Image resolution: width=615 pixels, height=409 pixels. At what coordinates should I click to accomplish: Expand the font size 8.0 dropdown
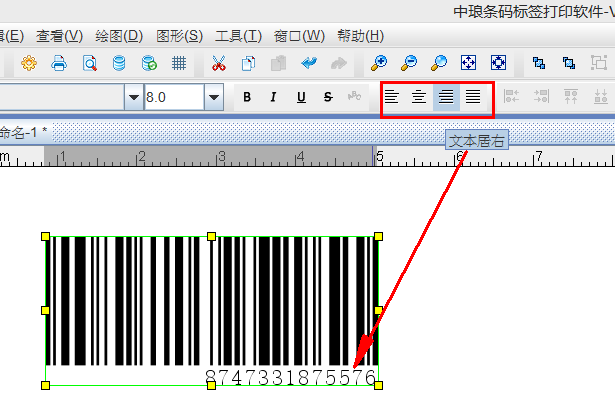(x=213, y=97)
